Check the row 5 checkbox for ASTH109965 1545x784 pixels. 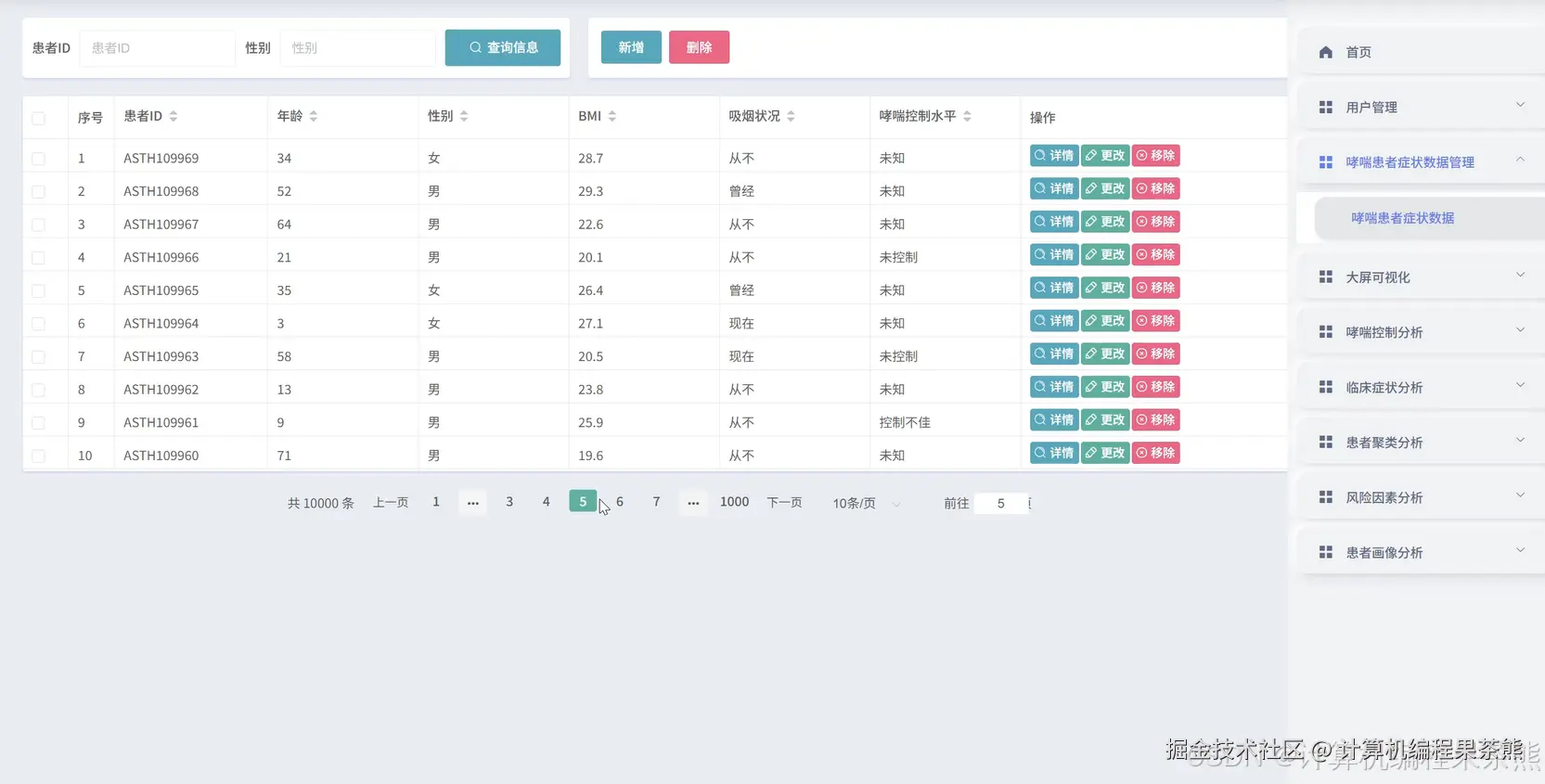tap(38, 290)
